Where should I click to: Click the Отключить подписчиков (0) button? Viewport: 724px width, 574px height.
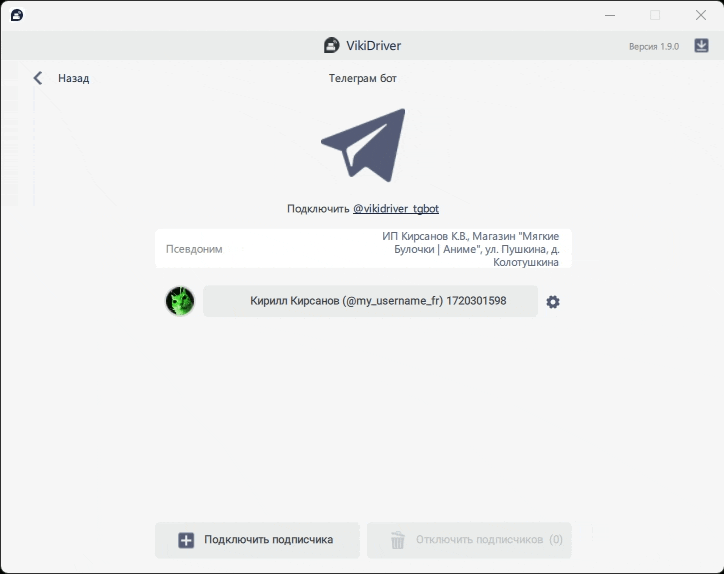pyautogui.click(x=469, y=540)
